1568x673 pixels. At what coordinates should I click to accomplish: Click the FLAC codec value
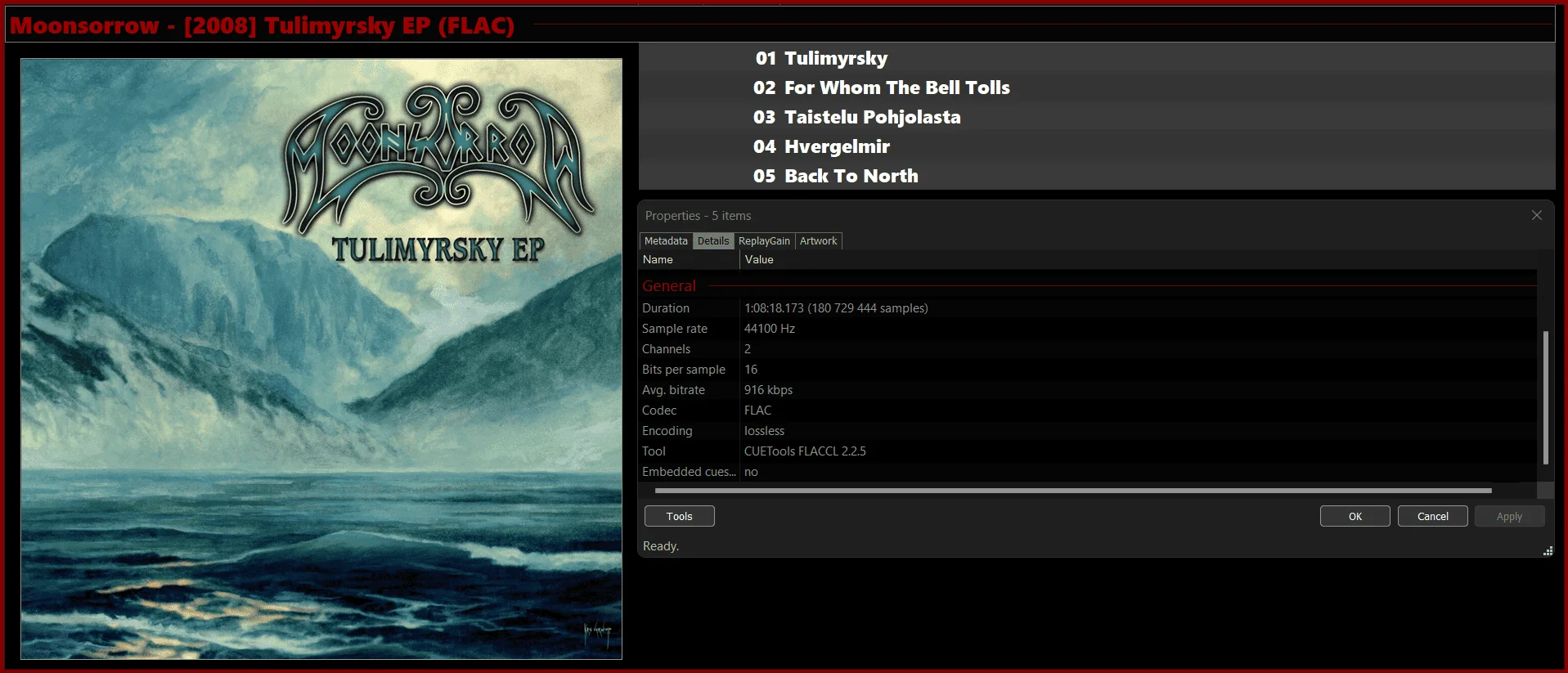(757, 411)
